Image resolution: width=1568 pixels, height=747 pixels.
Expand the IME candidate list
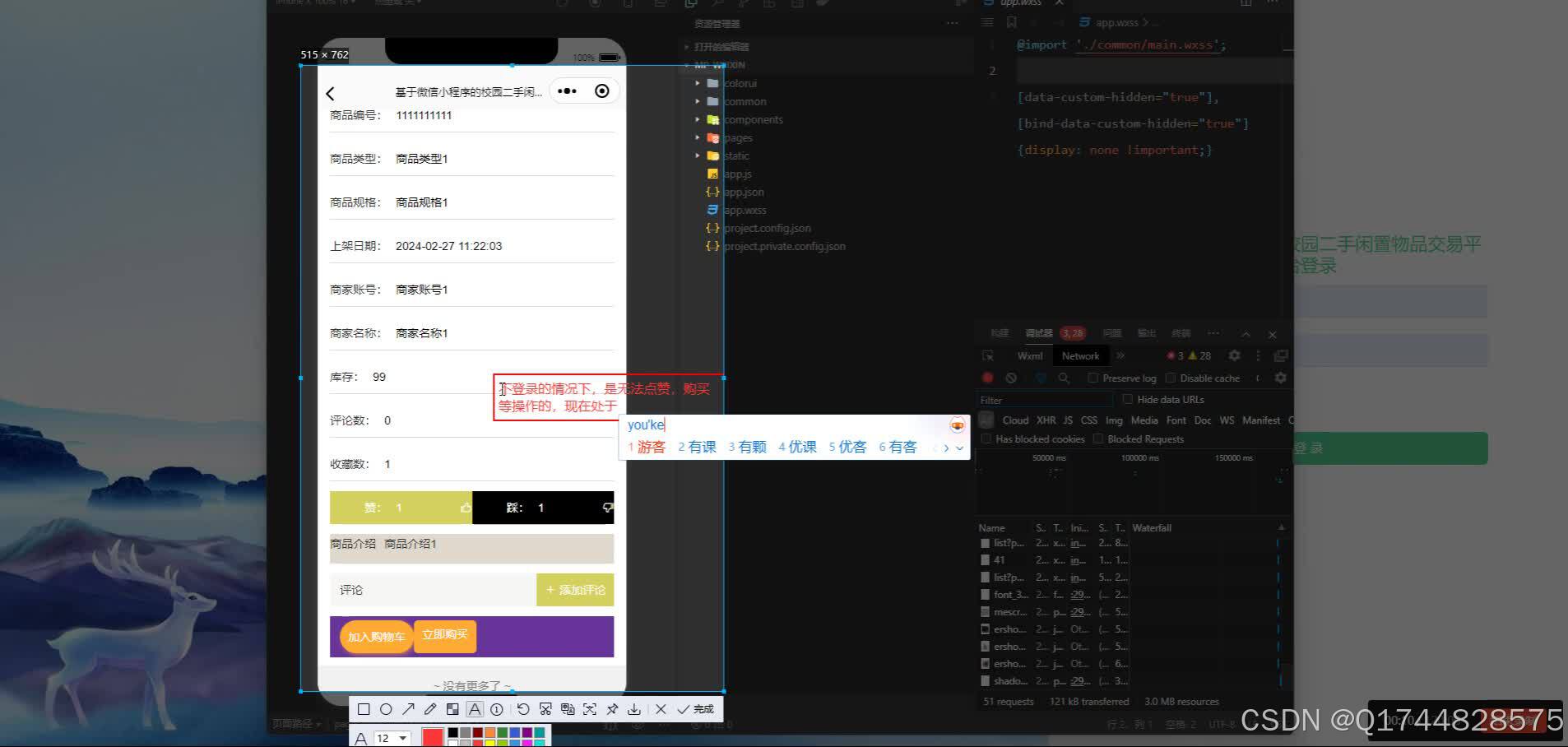click(959, 448)
